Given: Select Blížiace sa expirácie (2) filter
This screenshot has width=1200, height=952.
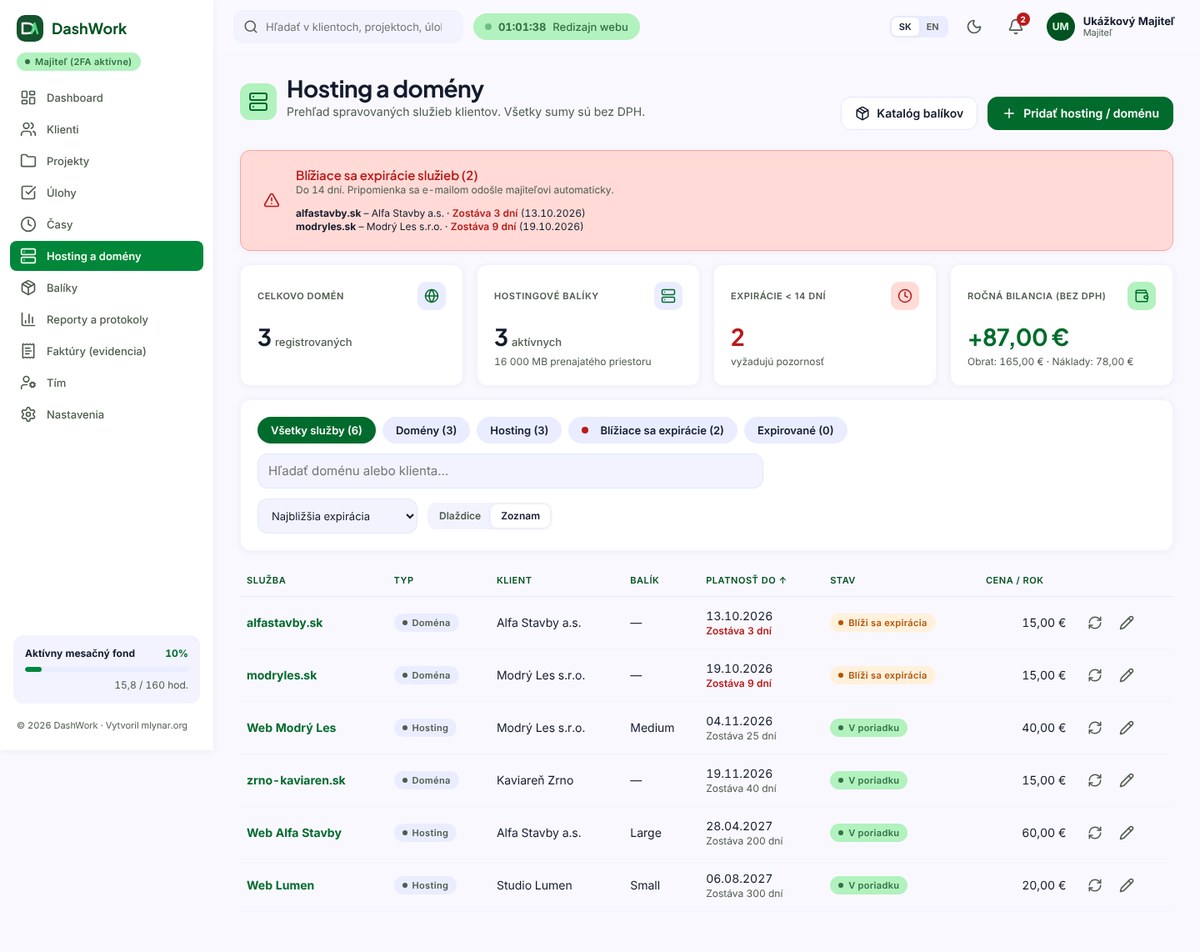Looking at the screenshot, I should (653, 430).
